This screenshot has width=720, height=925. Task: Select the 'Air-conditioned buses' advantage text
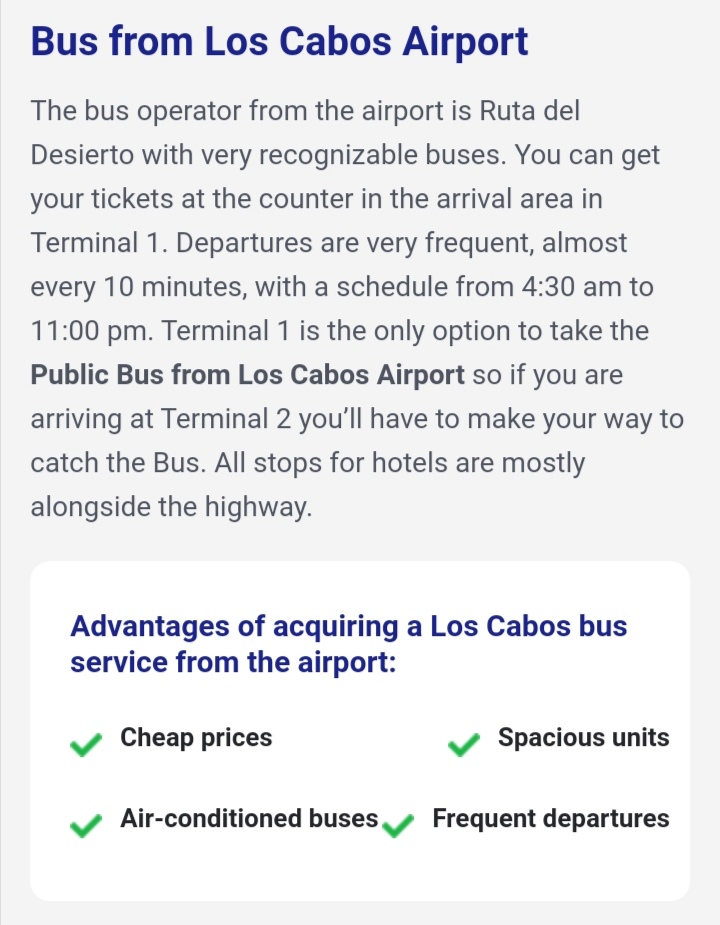[x=249, y=818]
